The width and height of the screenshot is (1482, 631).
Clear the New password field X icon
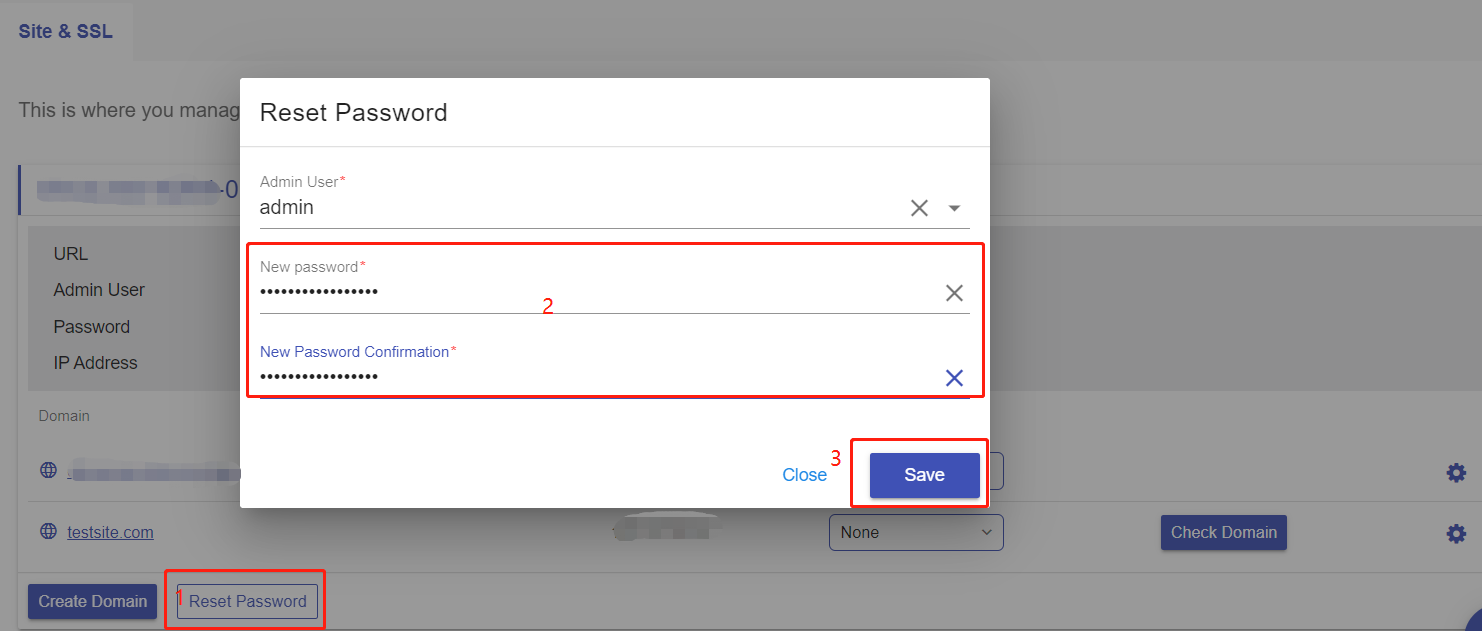click(954, 293)
